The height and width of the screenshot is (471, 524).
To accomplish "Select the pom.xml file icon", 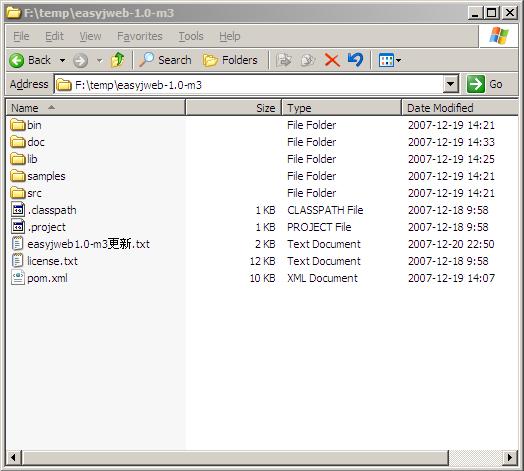I will 18,278.
